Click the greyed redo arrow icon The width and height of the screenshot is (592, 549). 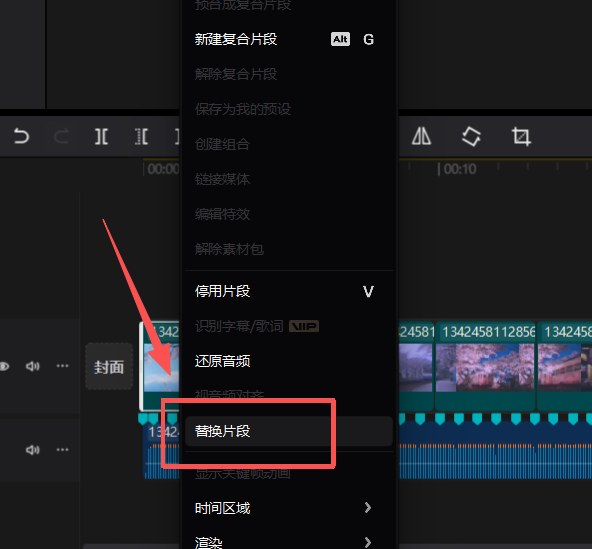(61, 136)
